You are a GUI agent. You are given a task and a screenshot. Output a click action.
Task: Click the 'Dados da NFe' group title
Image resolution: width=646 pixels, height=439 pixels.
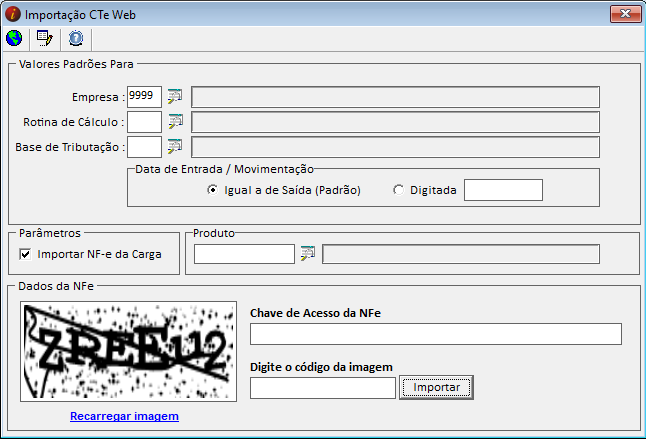[56, 286]
